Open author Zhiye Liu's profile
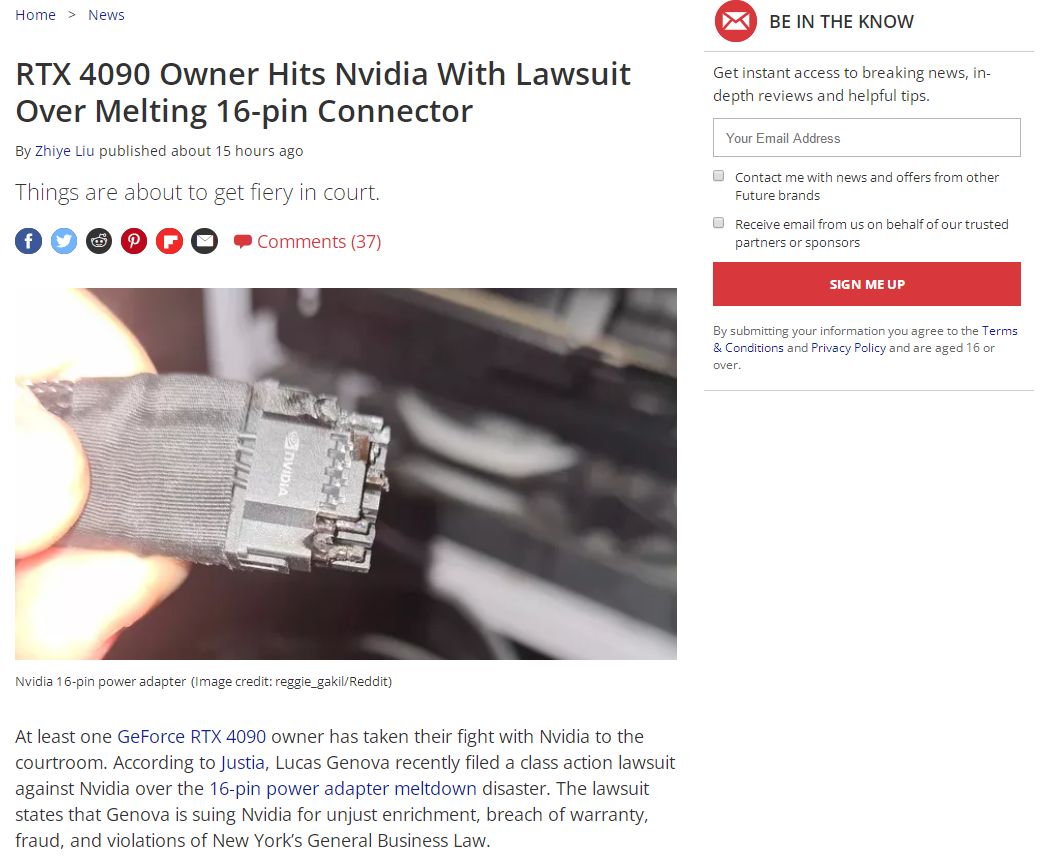The height and width of the screenshot is (856, 1040). click(x=64, y=151)
